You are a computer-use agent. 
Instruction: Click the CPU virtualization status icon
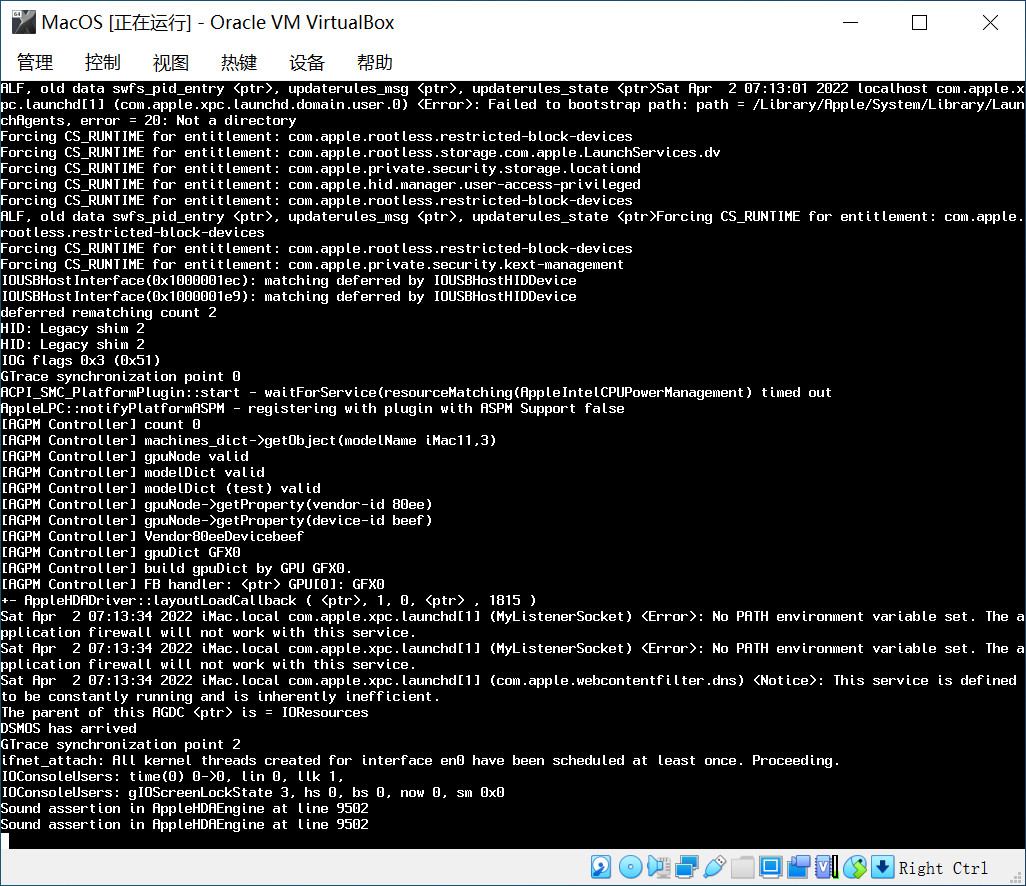pyautogui.click(x=826, y=867)
